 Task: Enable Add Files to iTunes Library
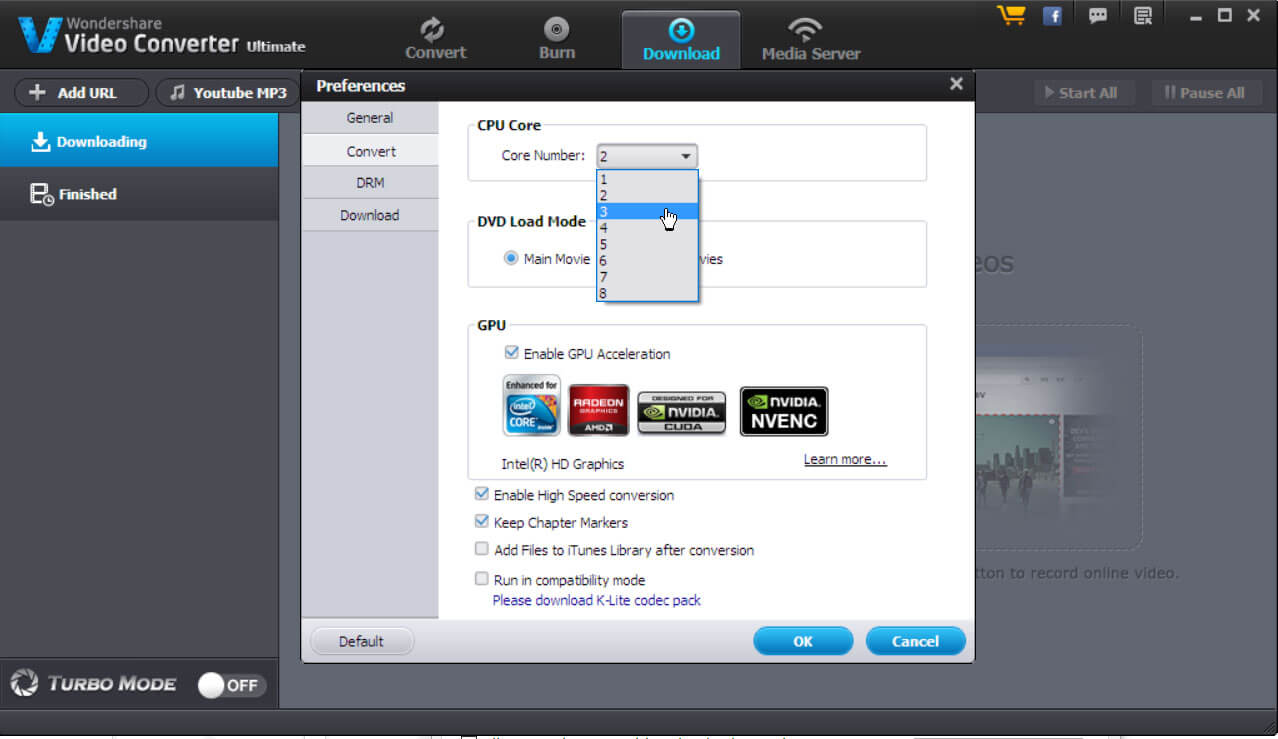482,549
